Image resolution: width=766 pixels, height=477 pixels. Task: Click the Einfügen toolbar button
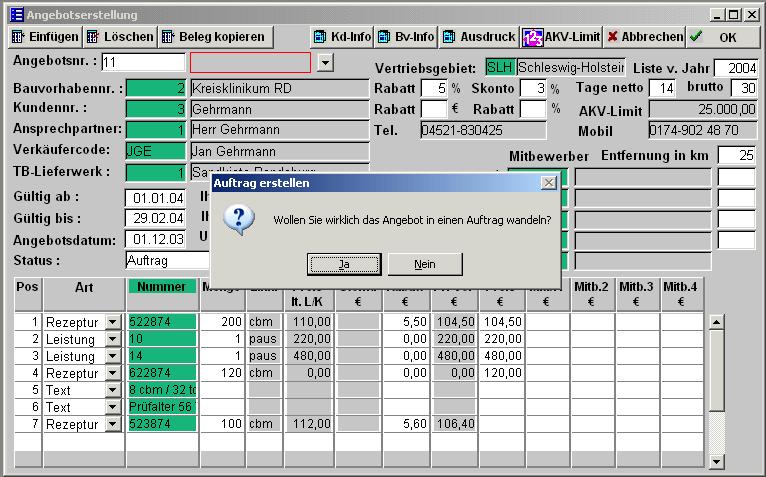tap(45, 37)
